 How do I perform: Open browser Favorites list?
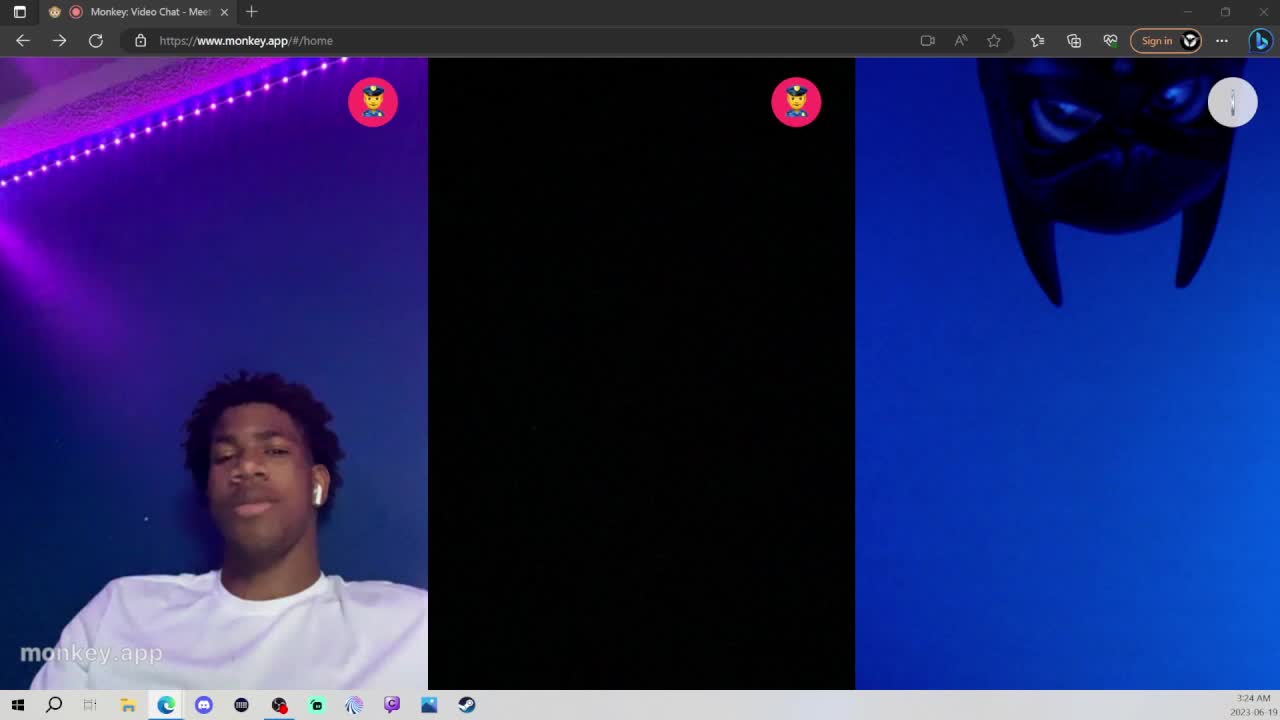click(x=1037, y=41)
